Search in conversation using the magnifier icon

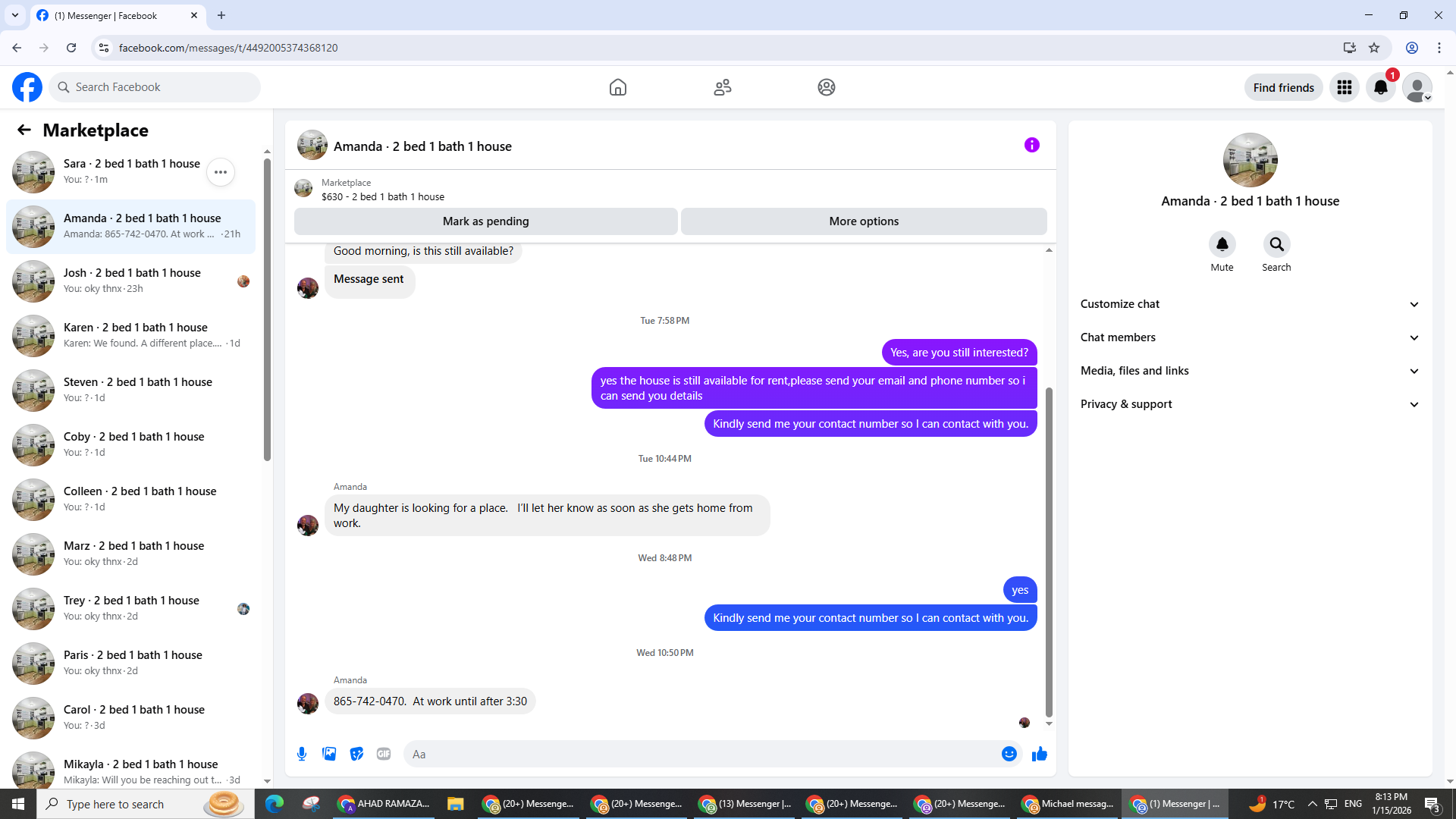pos(1276,244)
